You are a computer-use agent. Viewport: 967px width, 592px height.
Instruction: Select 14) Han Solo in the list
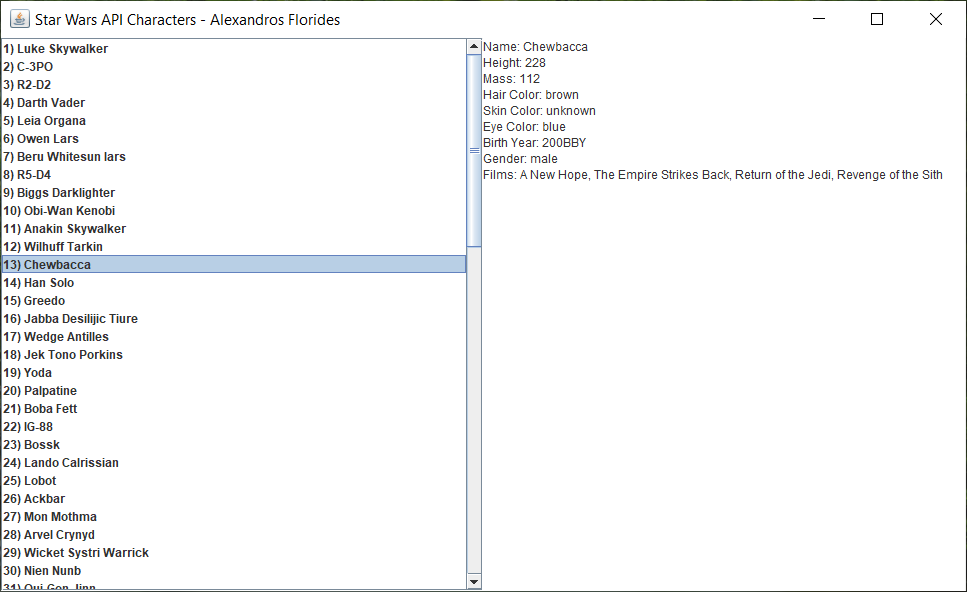click(234, 282)
